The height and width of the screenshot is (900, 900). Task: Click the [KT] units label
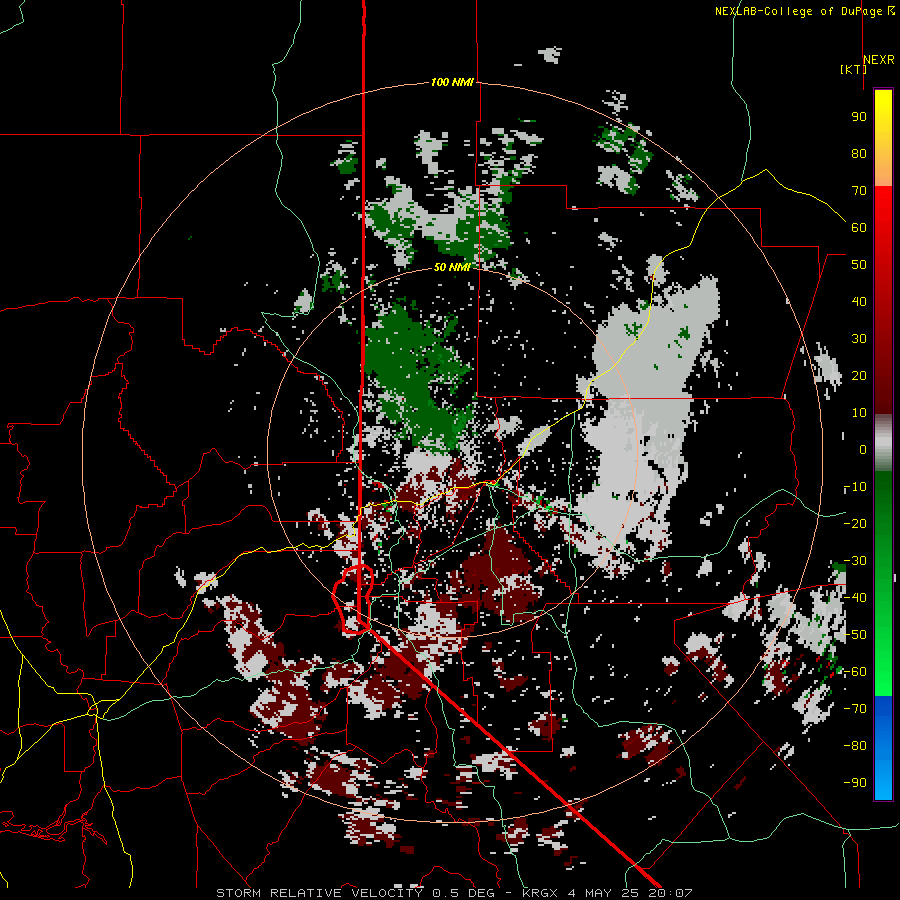click(853, 69)
